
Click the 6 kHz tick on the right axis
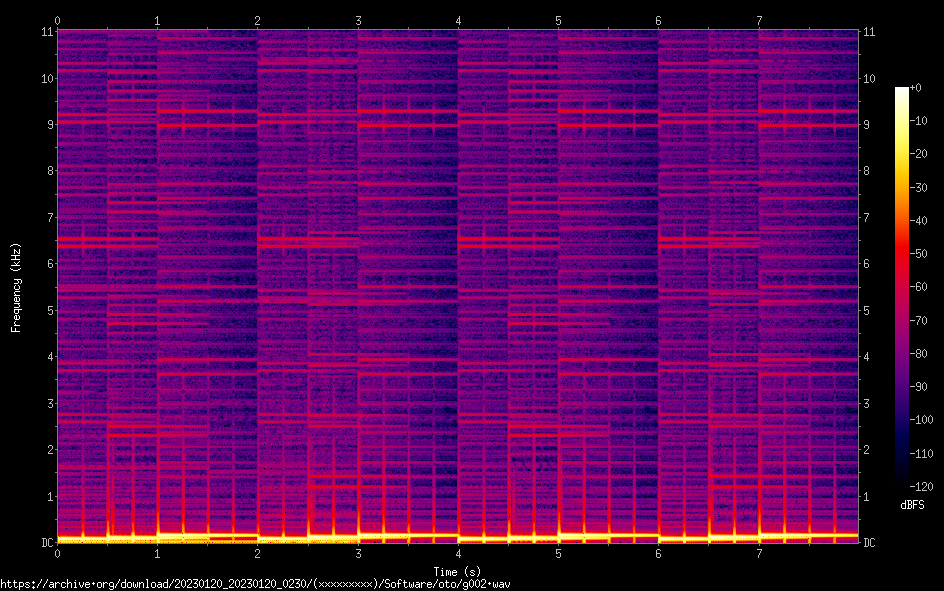(866, 264)
